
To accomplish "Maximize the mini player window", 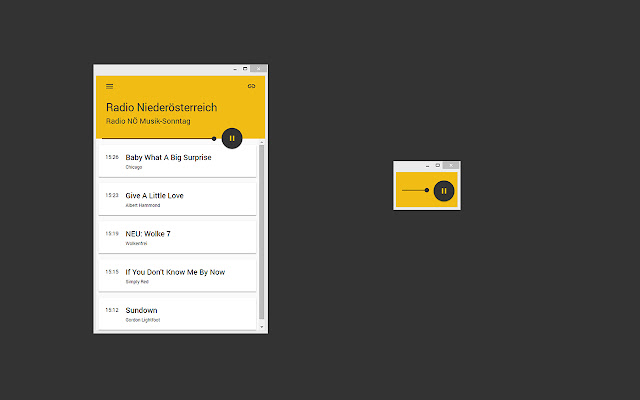I will [x=438, y=165].
